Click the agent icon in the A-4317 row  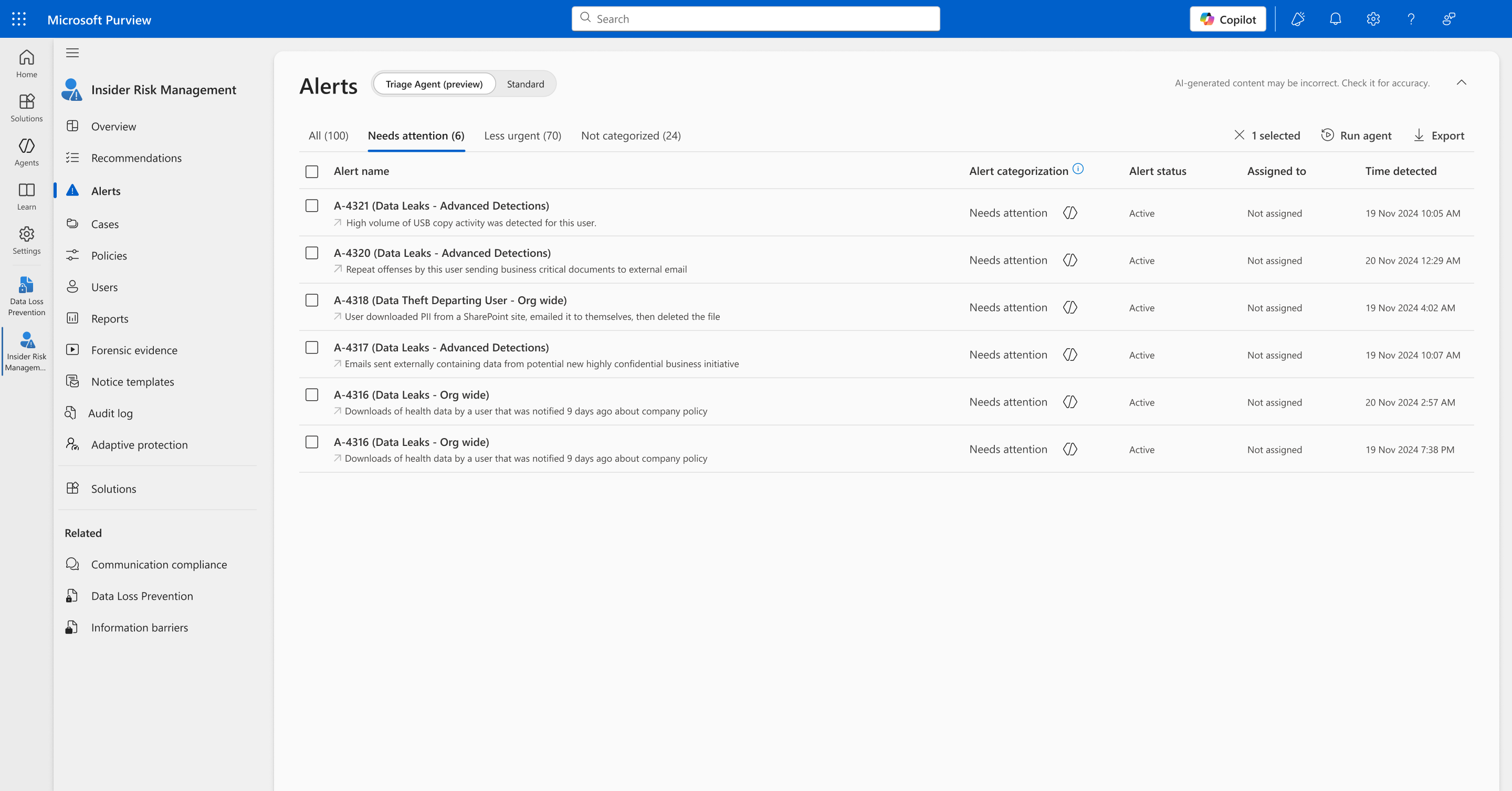point(1070,355)
